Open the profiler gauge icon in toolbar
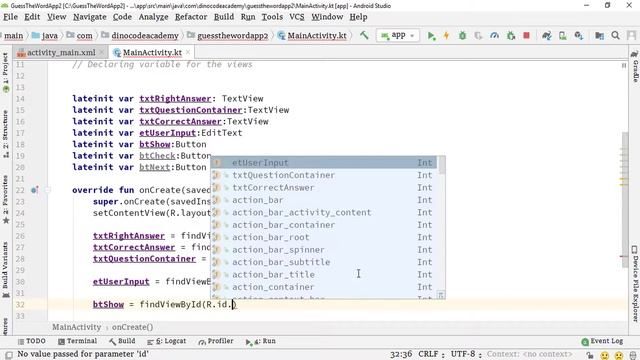This screenshot has width=640, height=360. click(x=494, y=36)
